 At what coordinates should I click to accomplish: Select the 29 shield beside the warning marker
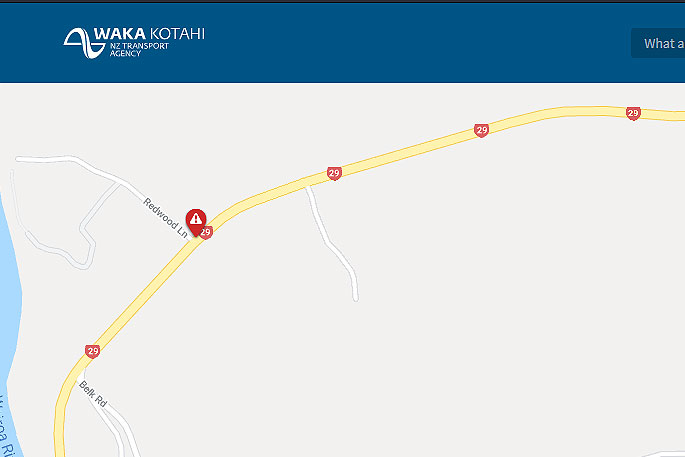(208, 232)
